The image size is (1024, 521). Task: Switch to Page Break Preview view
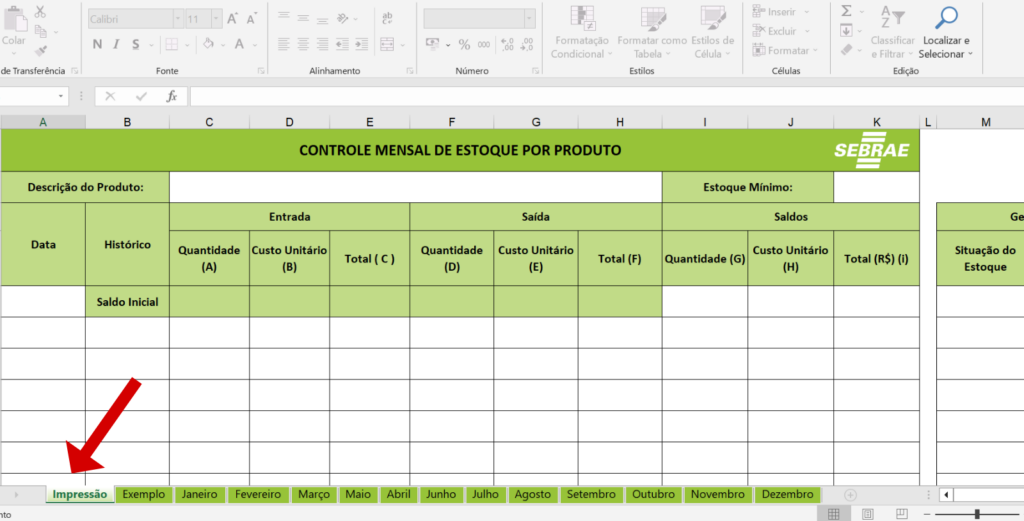click(901, 514)
